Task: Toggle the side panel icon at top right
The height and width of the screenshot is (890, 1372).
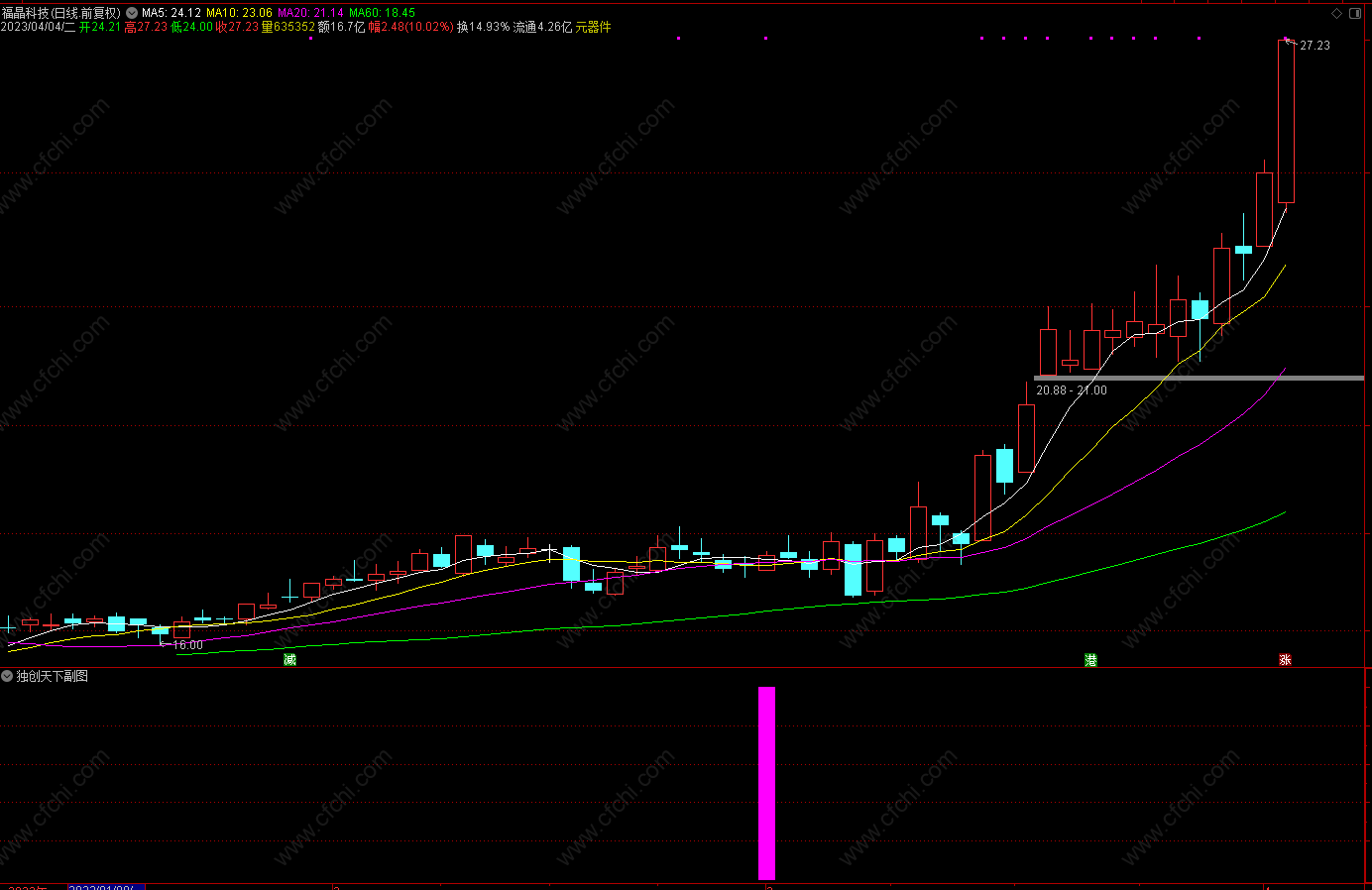Action: [x=1357, y=13]
